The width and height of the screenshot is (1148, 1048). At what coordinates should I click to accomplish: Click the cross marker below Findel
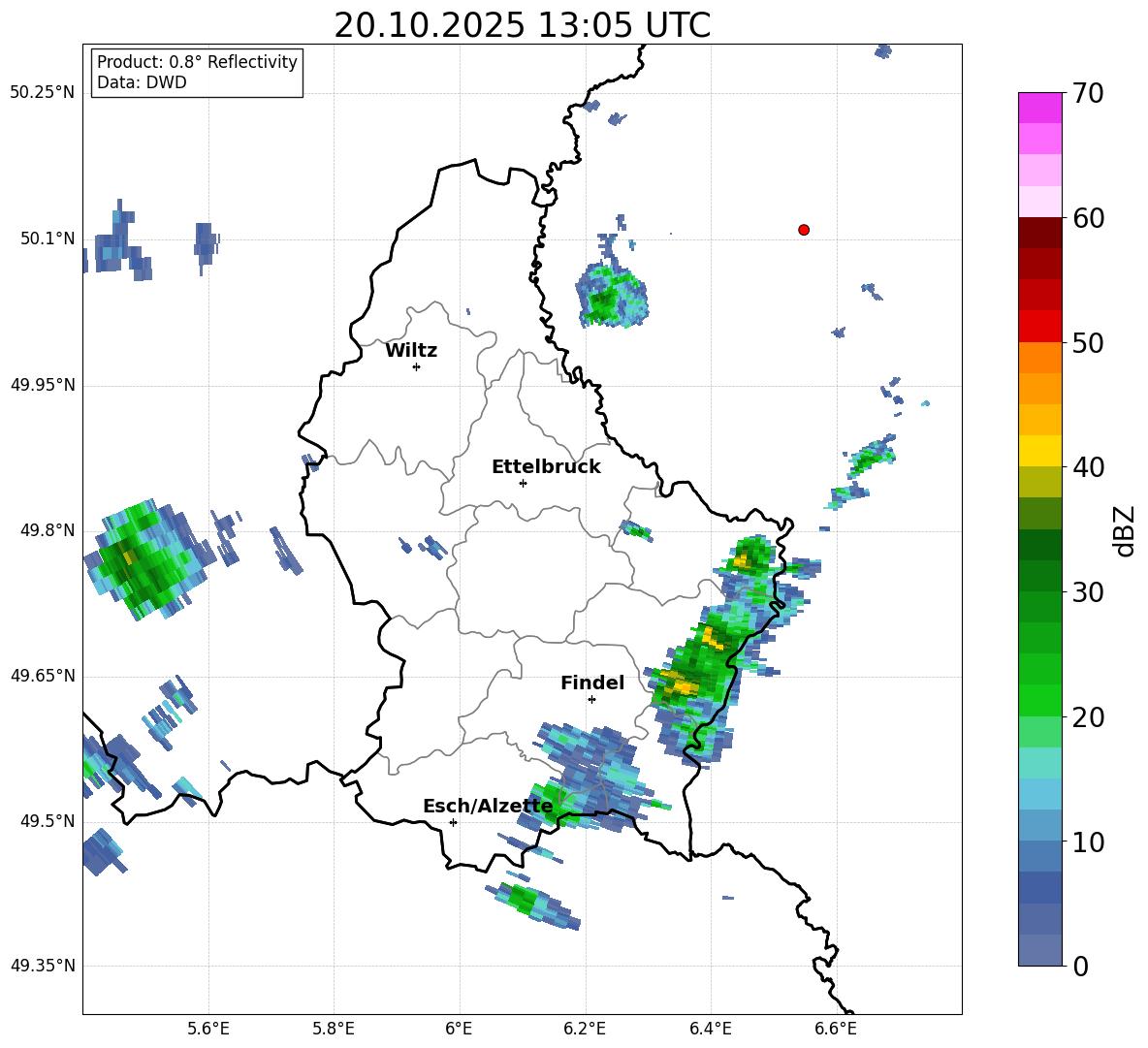pyautogui.click(x=591, y=700)
